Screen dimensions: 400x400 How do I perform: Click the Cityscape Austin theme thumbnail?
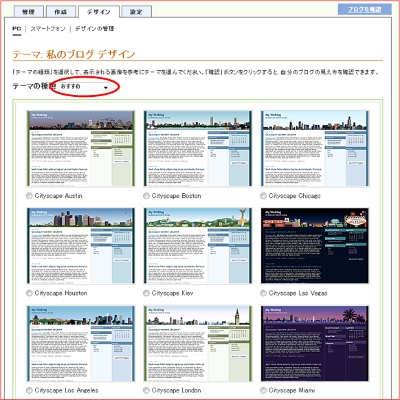tap(81, 149)
